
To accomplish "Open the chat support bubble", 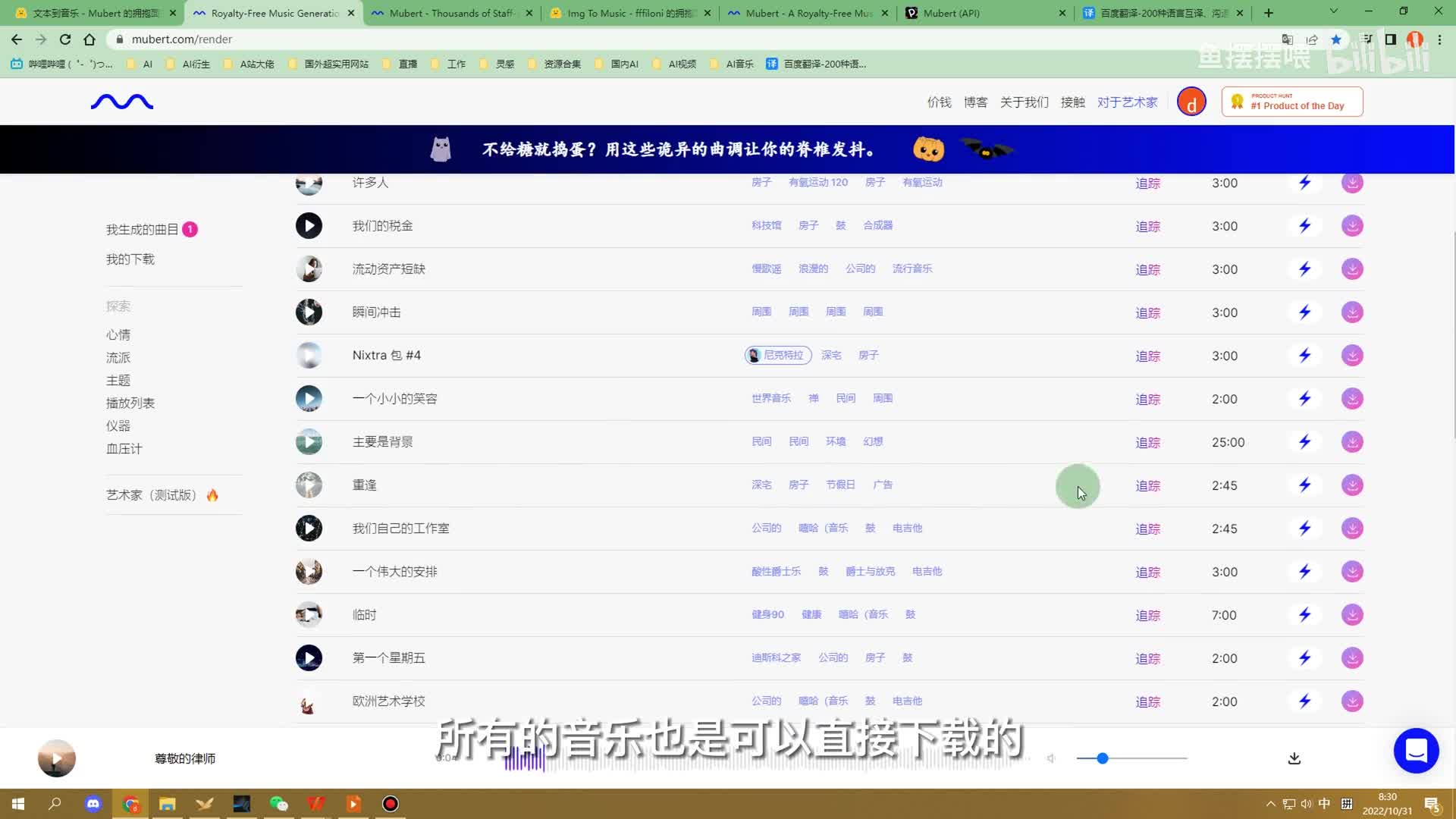I will tap(1416, 751).
